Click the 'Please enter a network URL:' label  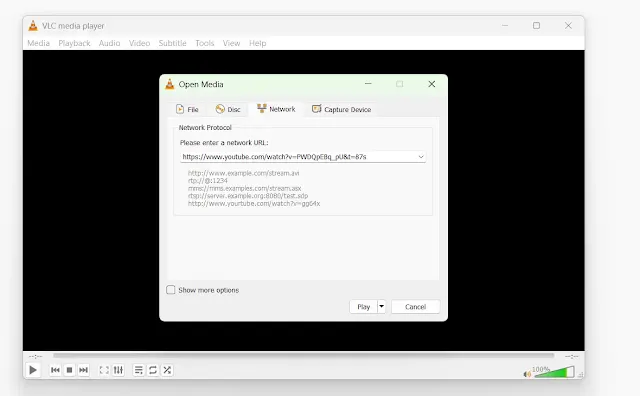click(x=224, y=142)
